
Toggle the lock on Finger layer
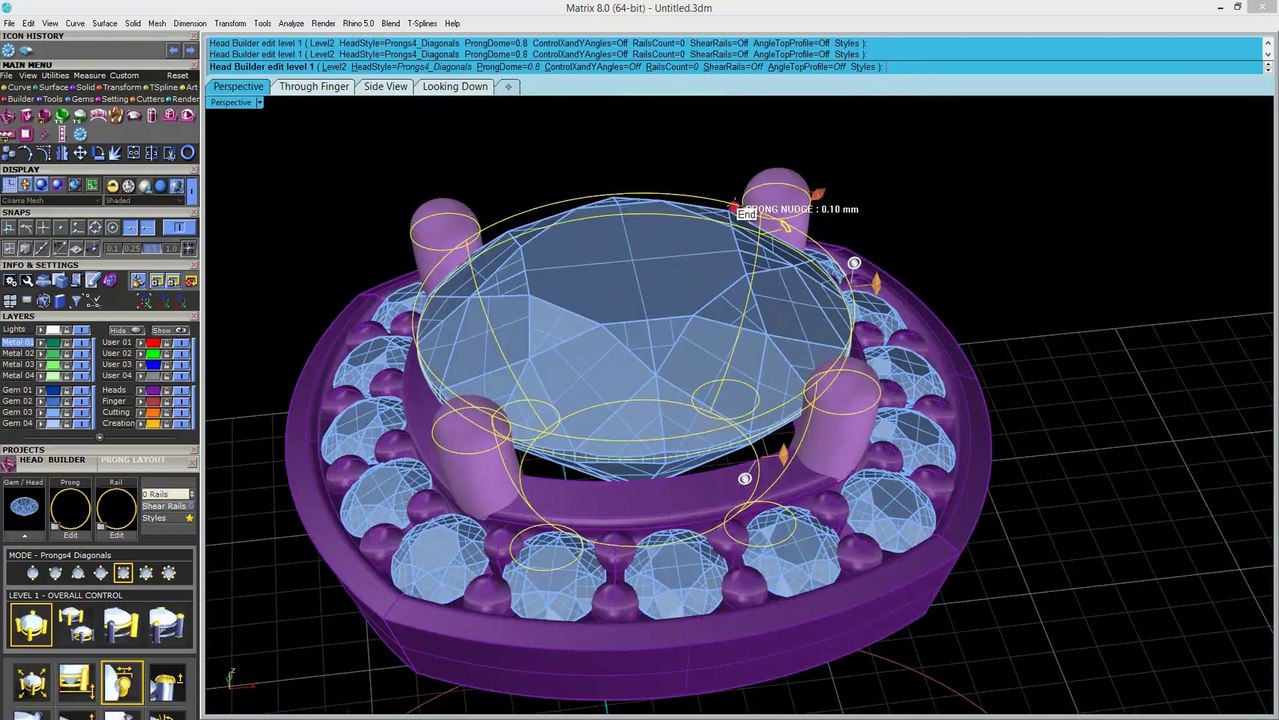pos(166,401)
